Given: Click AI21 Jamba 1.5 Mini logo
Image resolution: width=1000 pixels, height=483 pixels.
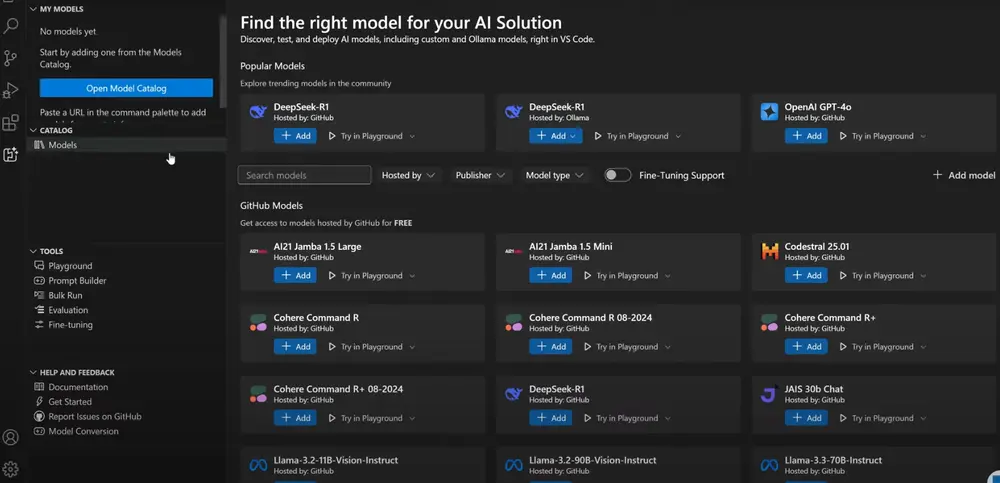Looking at the screenshot, I should 513,251.
